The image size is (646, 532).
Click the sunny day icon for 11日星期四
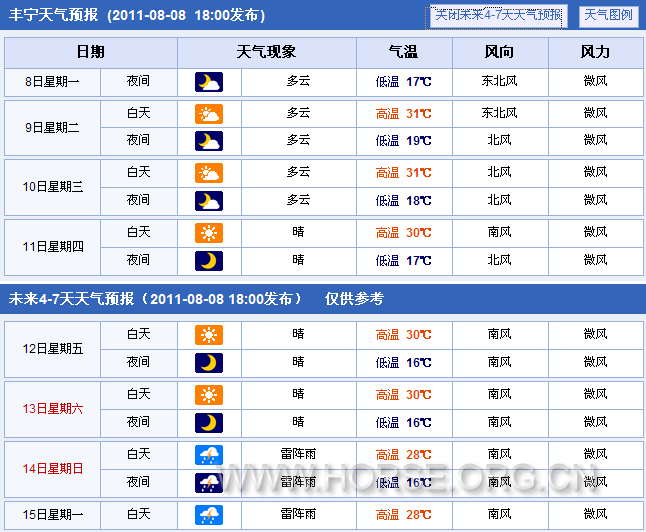[x=209, y=233]
